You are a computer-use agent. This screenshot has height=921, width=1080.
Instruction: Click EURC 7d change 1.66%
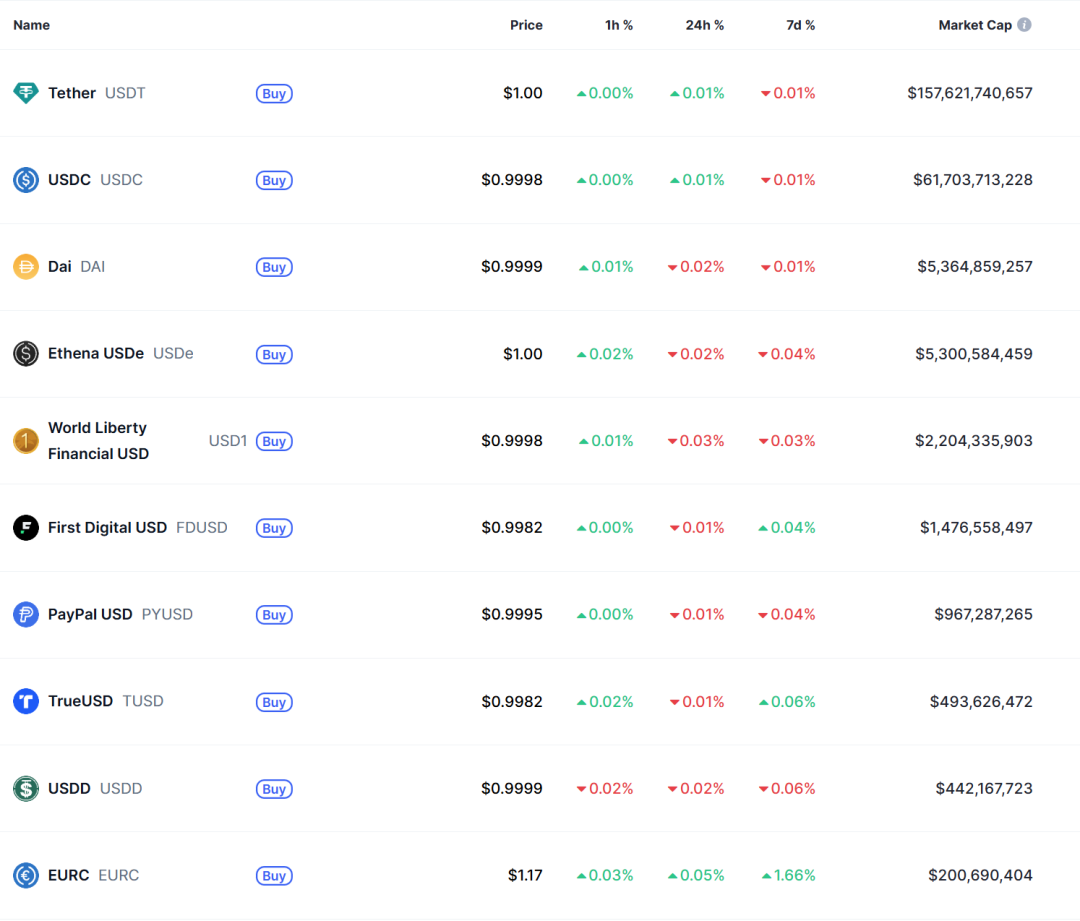tap(789, 876)
